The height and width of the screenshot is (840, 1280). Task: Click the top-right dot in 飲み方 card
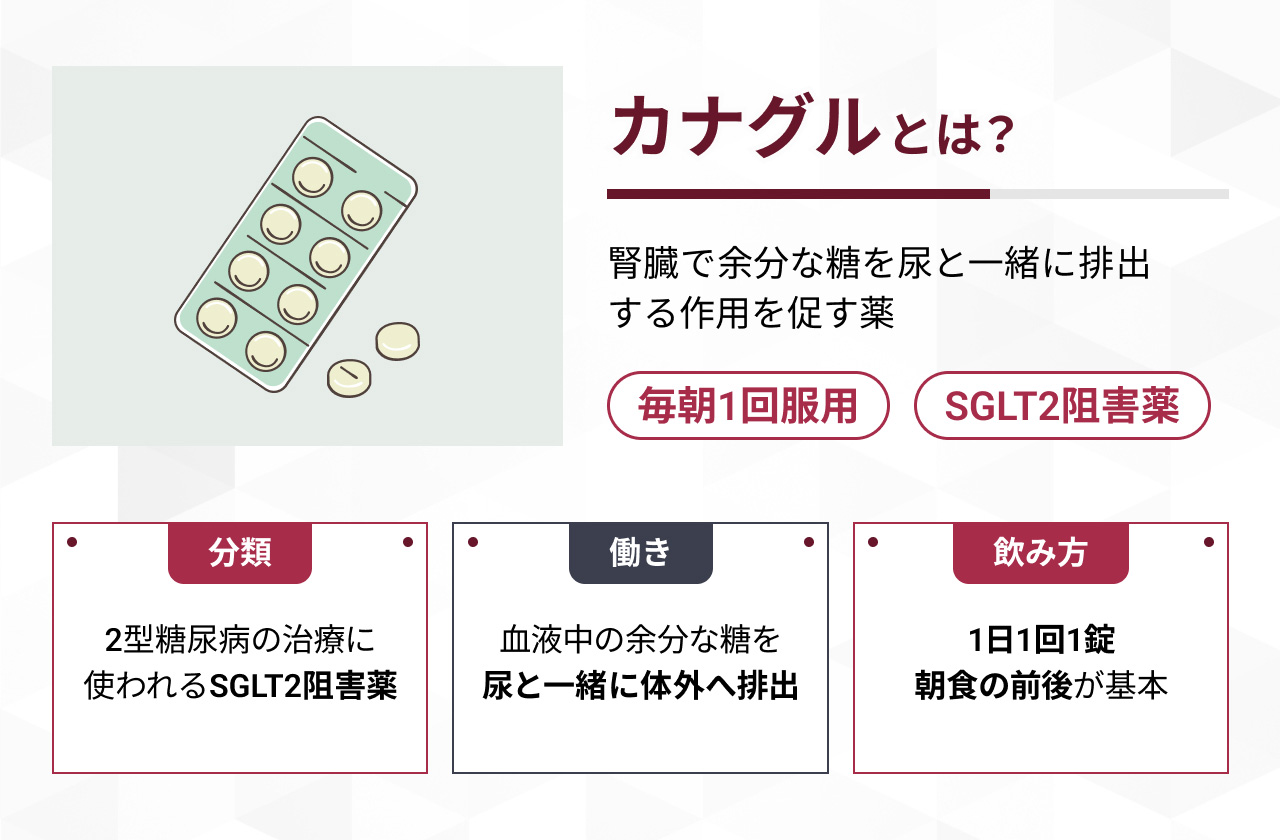(1208, 542)
